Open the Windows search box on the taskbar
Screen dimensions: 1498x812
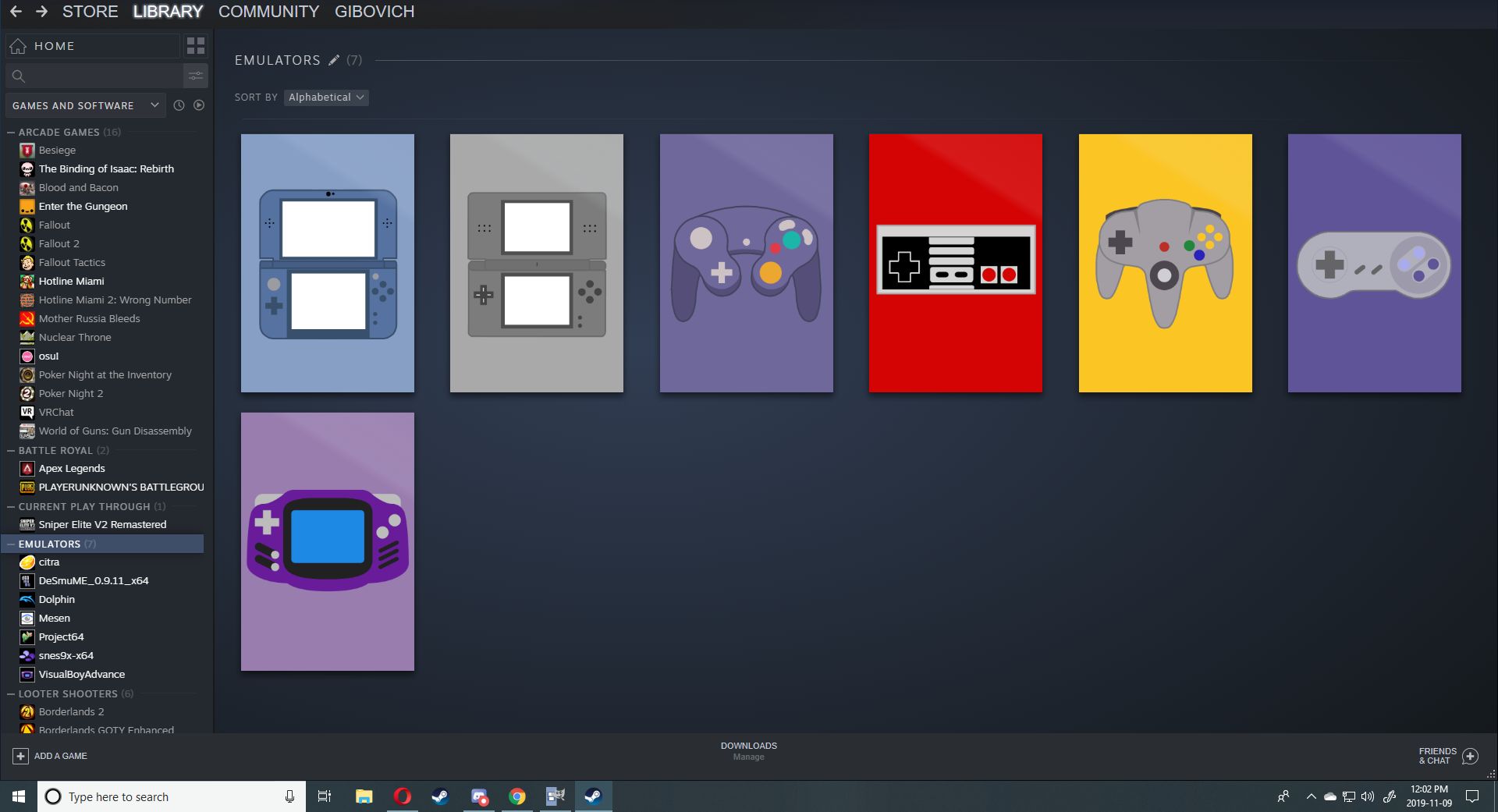[x=156, y=796]
